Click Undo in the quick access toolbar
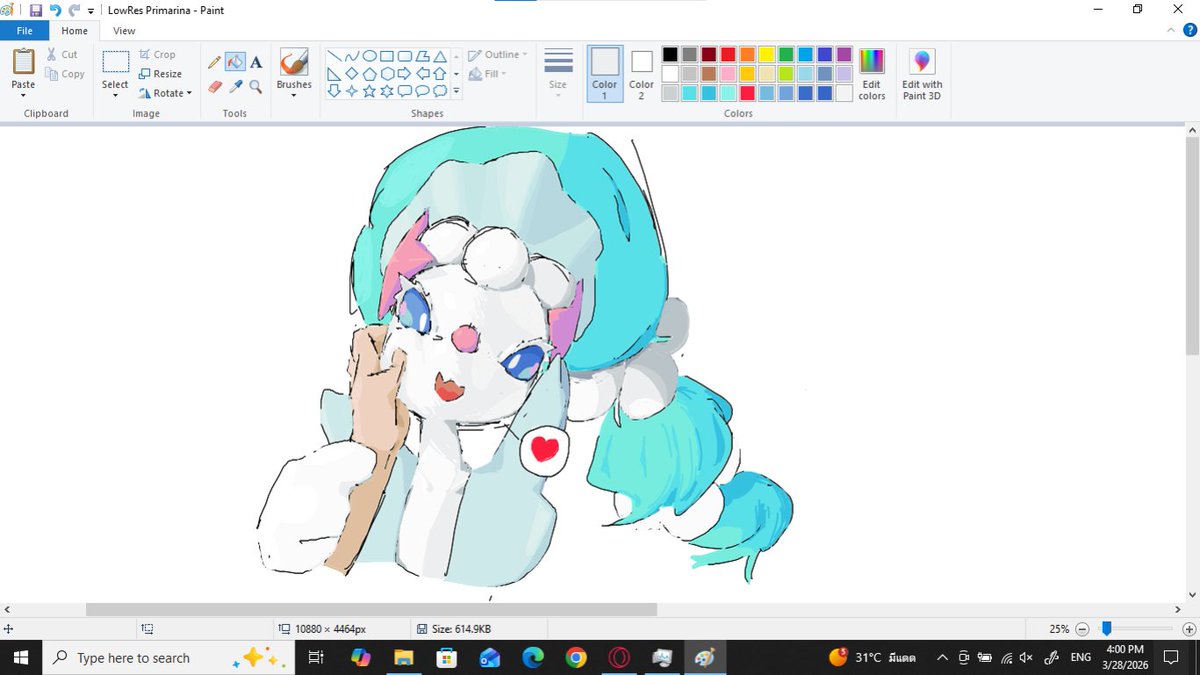1200x675 pixels. [56, 10]
